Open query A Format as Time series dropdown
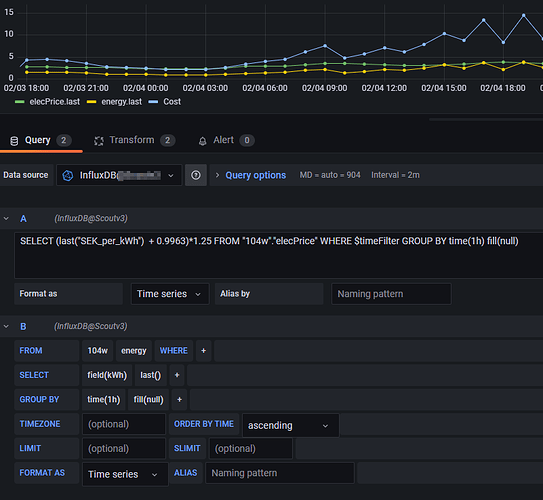 click(x=170, y=294)
